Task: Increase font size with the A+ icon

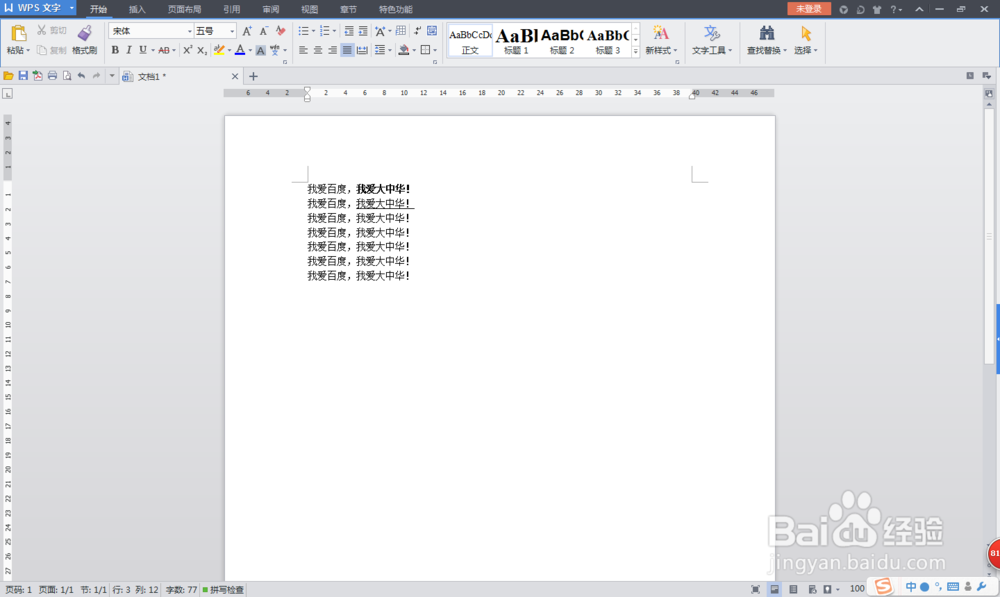Action: 247,31
